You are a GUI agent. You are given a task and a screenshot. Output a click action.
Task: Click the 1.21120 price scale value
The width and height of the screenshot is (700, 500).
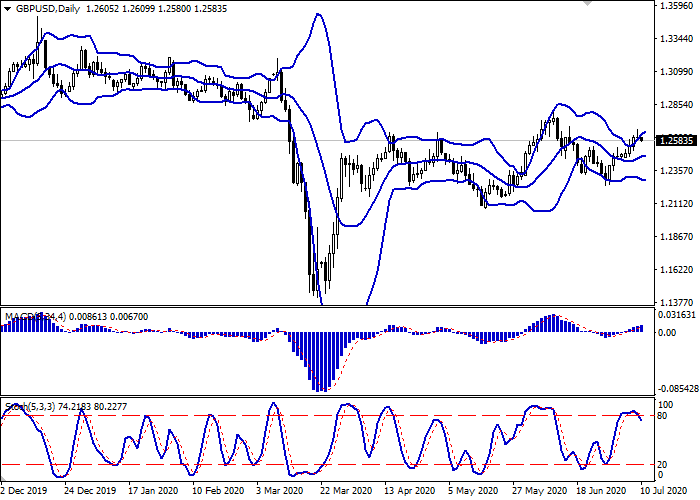tap(678, 204)
